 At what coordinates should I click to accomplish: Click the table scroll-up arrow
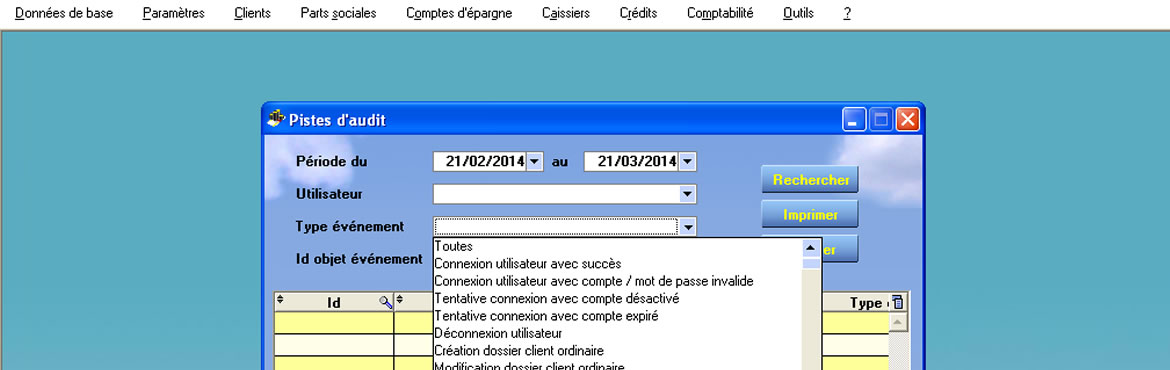(898, 322)
